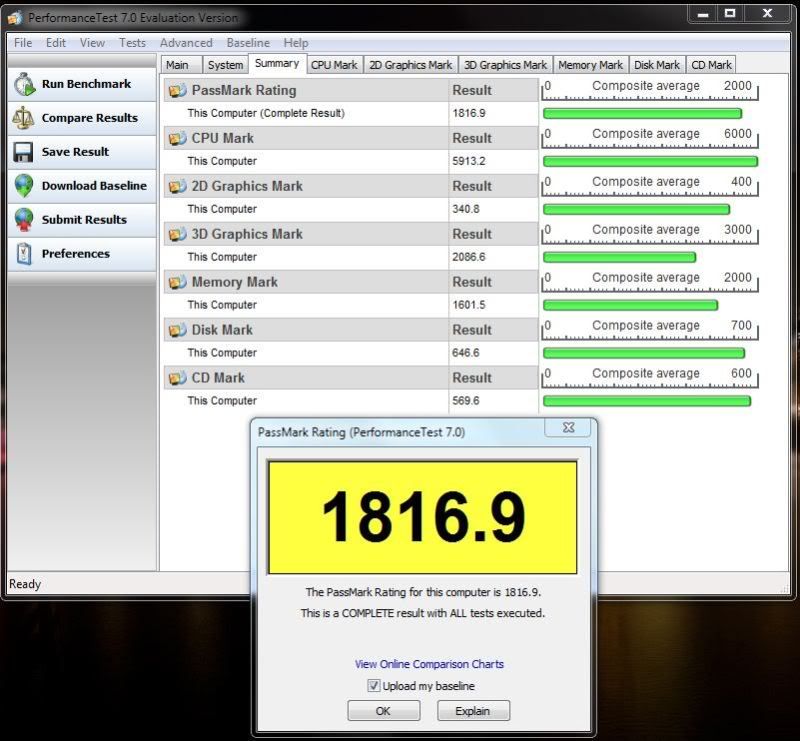This screenshot has width=800, height=741.
Task: Click the Download Baseline globe icon
Action: [24, 186]
